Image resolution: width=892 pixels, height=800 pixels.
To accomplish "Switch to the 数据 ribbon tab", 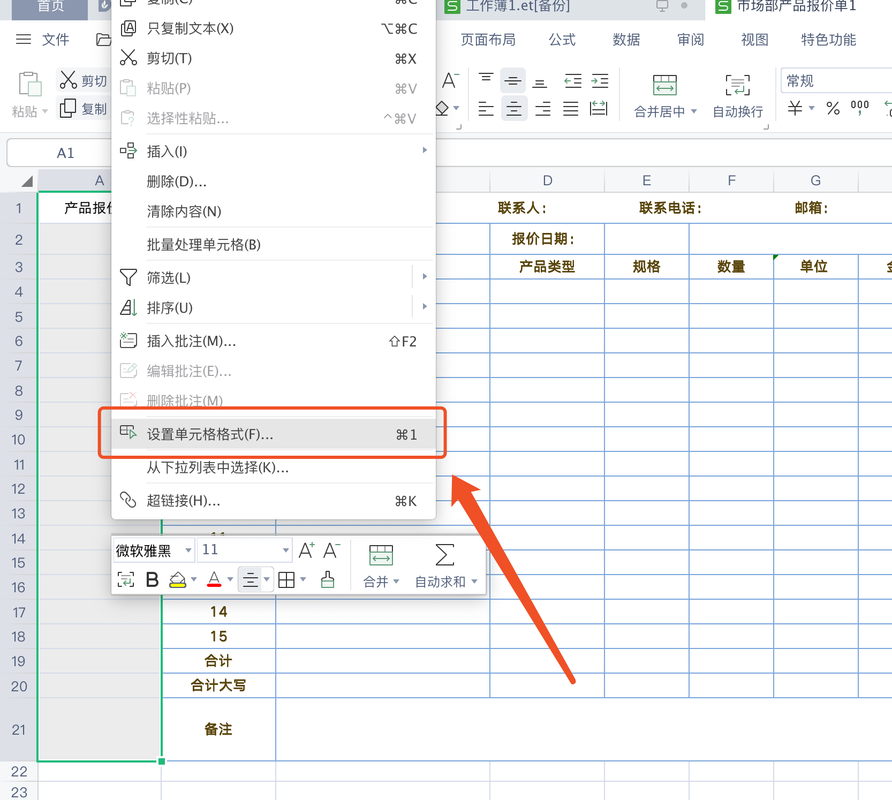I will tap(625, 40).
